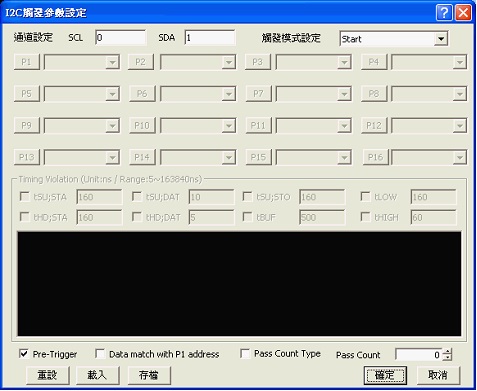
Task: Open the dropdown next to P5
Action: (112, 94)
